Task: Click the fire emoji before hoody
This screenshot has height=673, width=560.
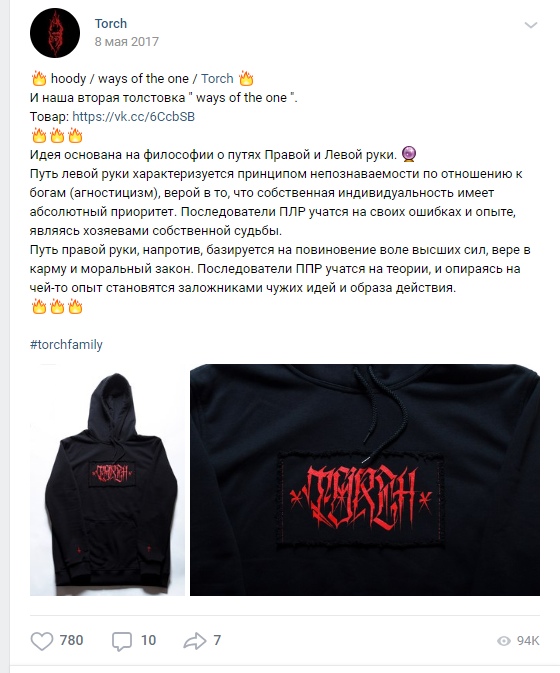Action: coord(39,79)
